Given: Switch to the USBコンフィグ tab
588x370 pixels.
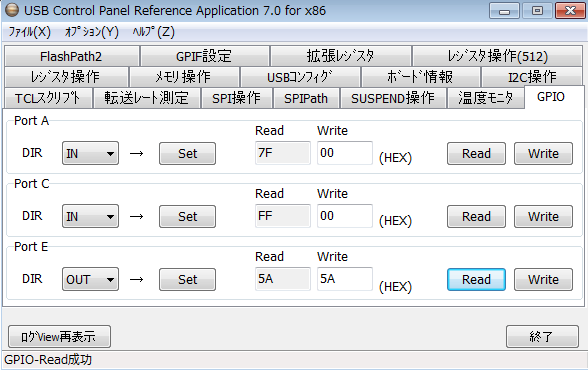Looking at the screenshot, I should pyautogui.click(x=300, y=77).
